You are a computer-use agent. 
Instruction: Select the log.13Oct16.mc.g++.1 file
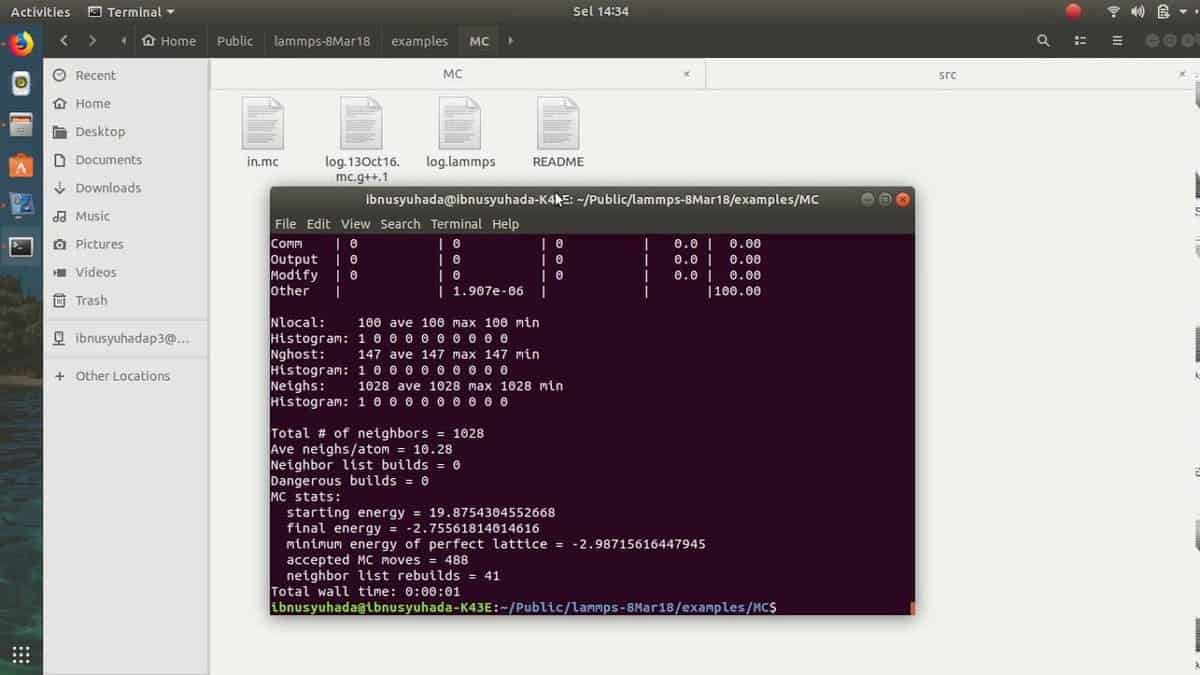pyautogui.click(x=362, y=140)
